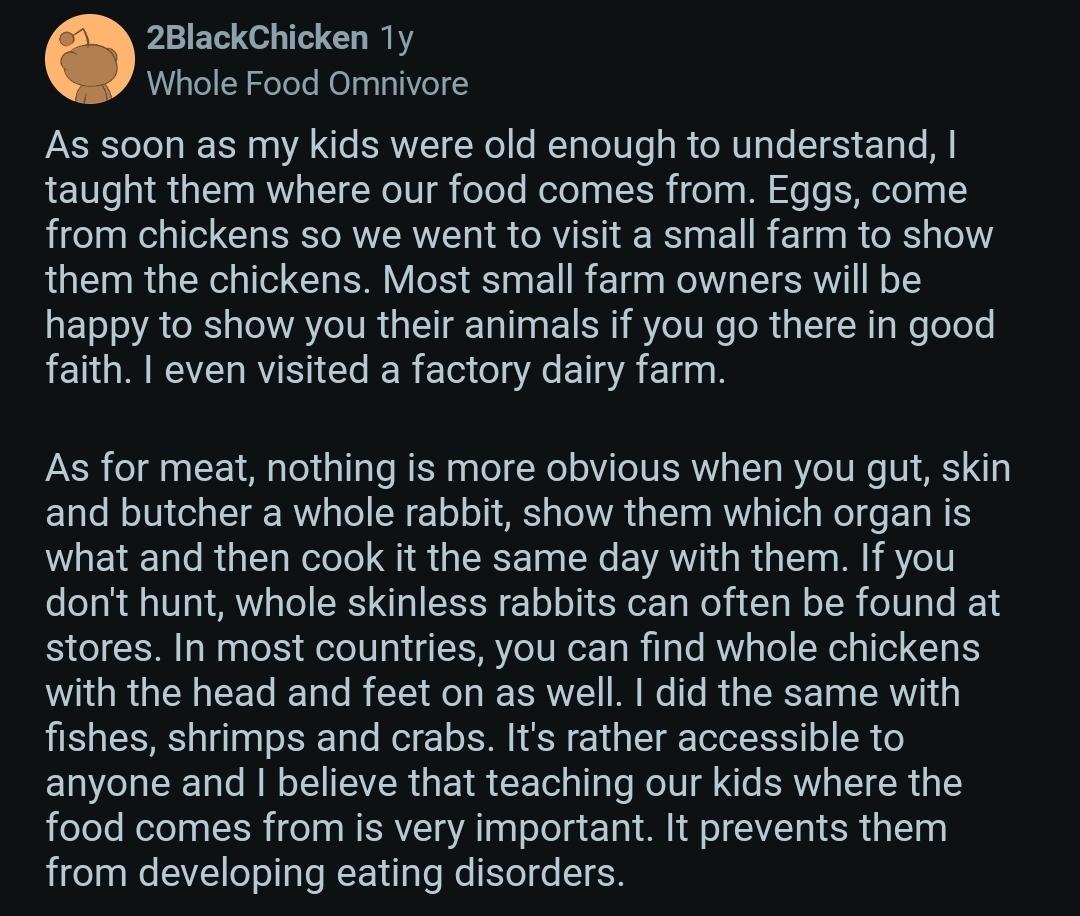Click the line starting "happy to show you their animals"

point(520,326)
